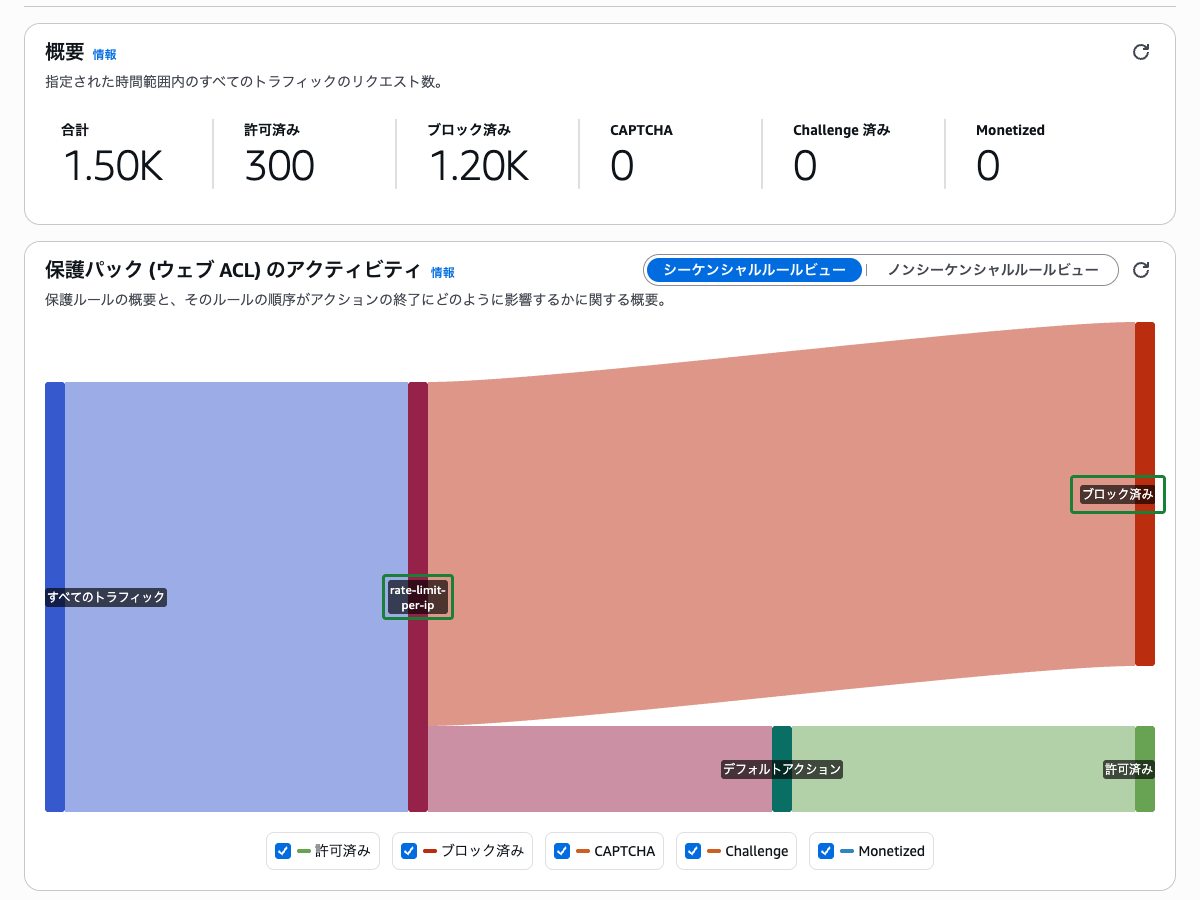Switch to ノンシーケンシャルルールビュー
The height and width of the screenshot is (900, 1200).
(x=993, y=270)
